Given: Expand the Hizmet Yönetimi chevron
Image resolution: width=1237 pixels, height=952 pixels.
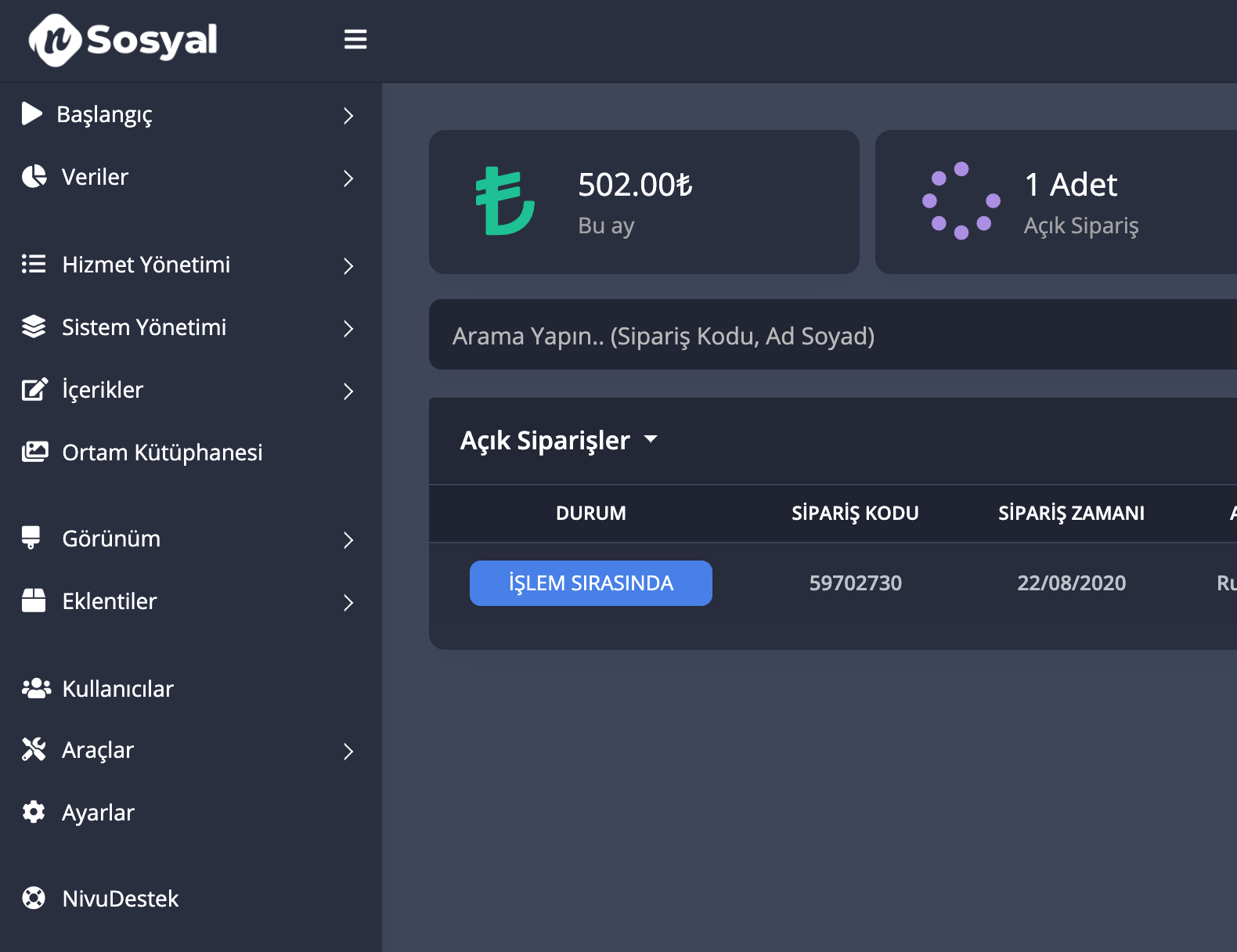Looking at the screenshot, I should click(x=349, y=266).
